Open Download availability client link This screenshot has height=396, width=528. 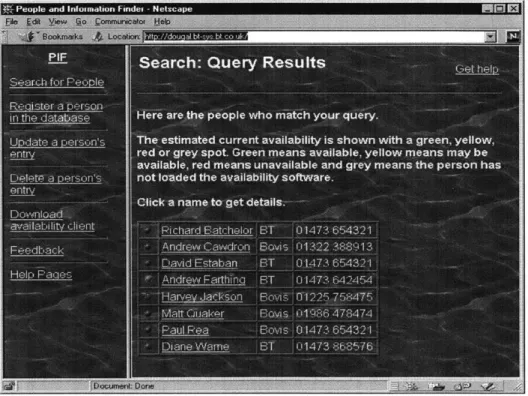[x=52, y=220]
